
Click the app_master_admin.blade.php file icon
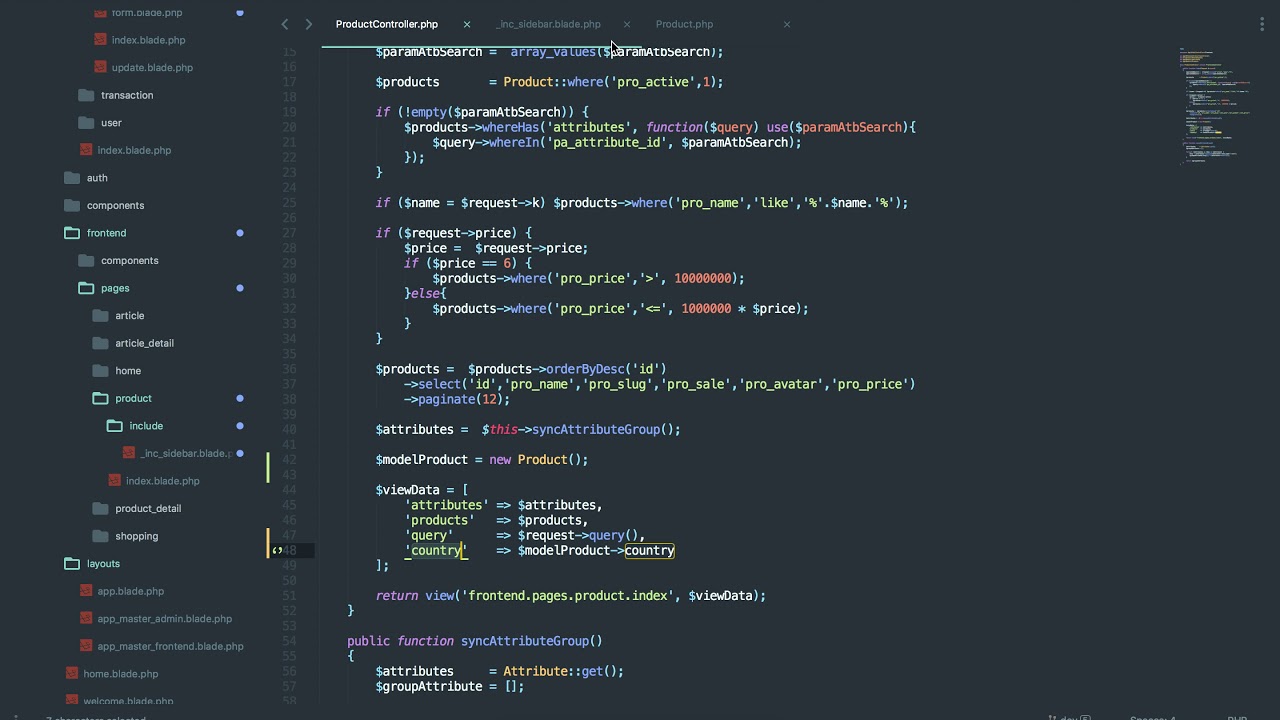86,619
